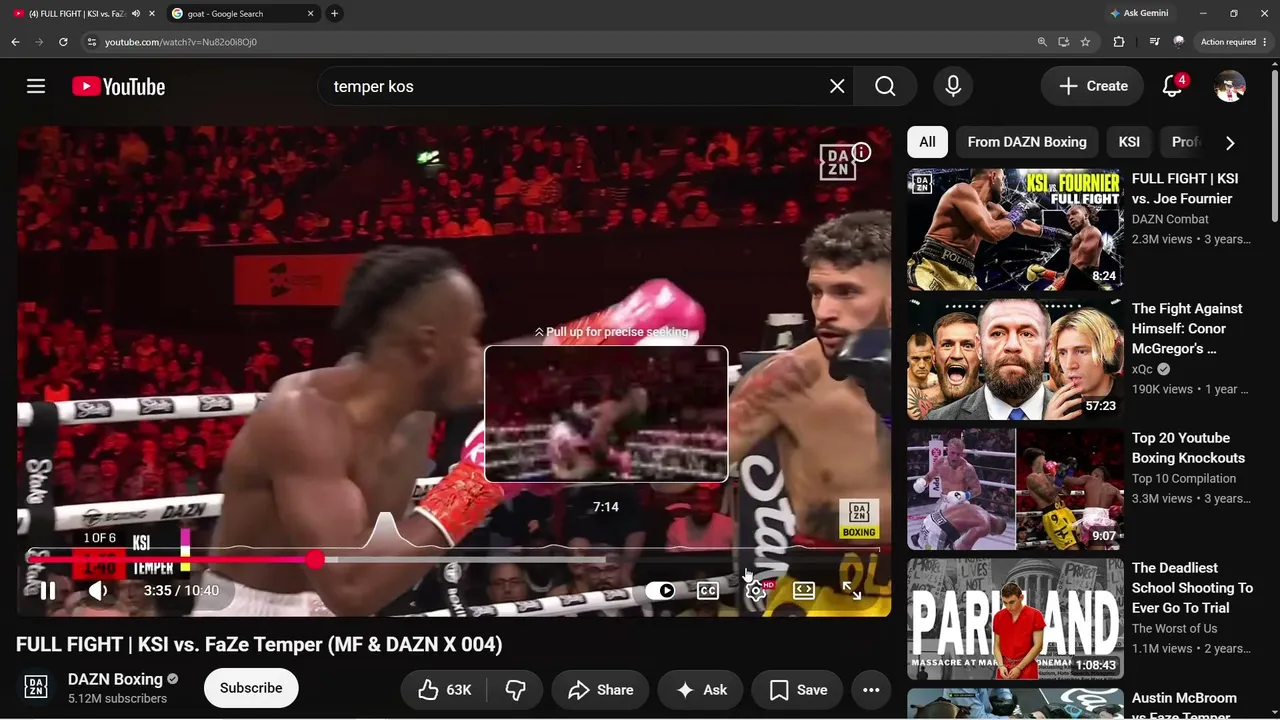Open the browser extensions puzzle icon
Image resolution: width=1280 pixels, height=720 pixels.
click(x=1119, y=42)
